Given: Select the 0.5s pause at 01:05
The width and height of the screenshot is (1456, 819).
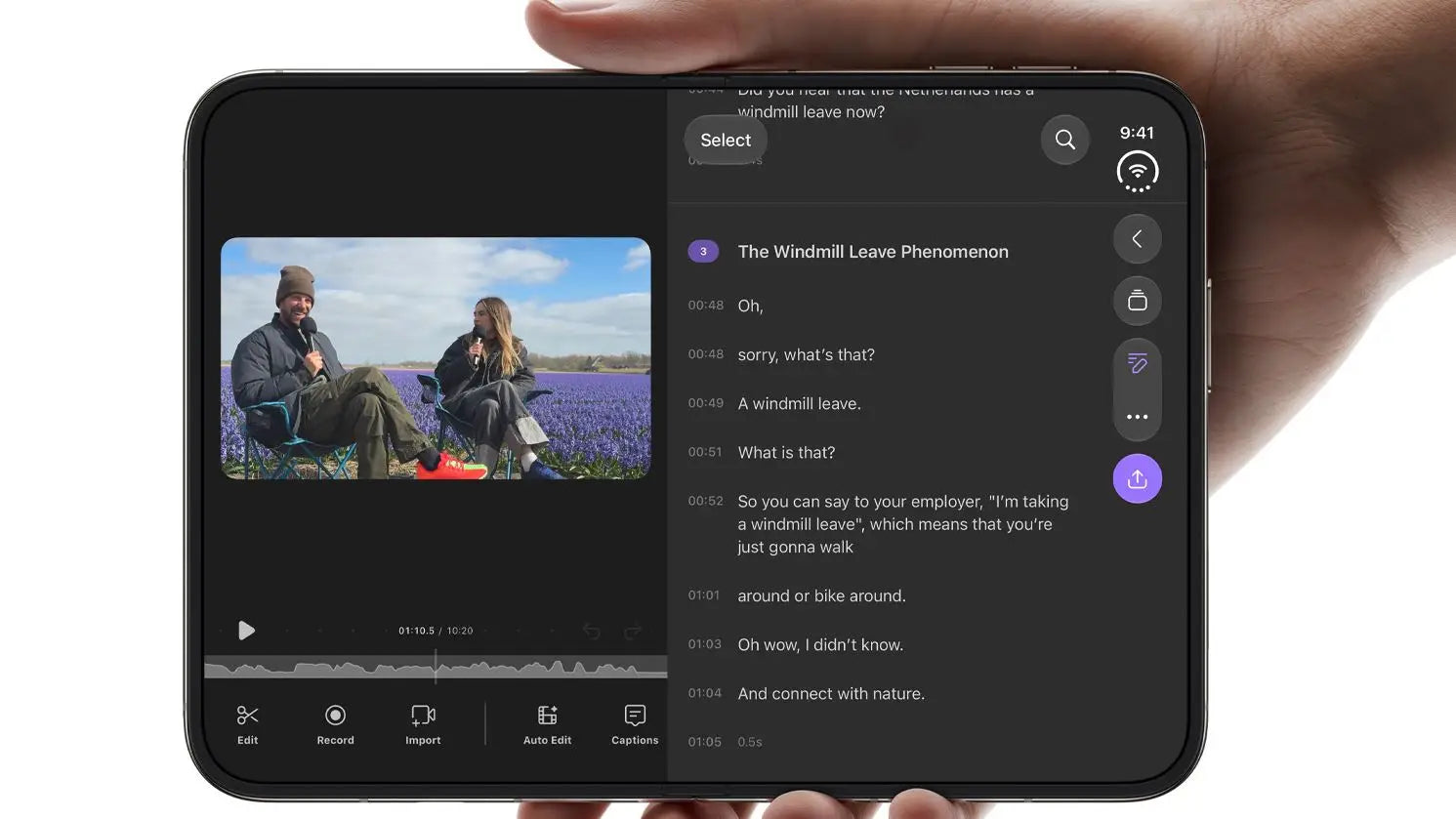Looking at the screenshot, I should point(750,742).
